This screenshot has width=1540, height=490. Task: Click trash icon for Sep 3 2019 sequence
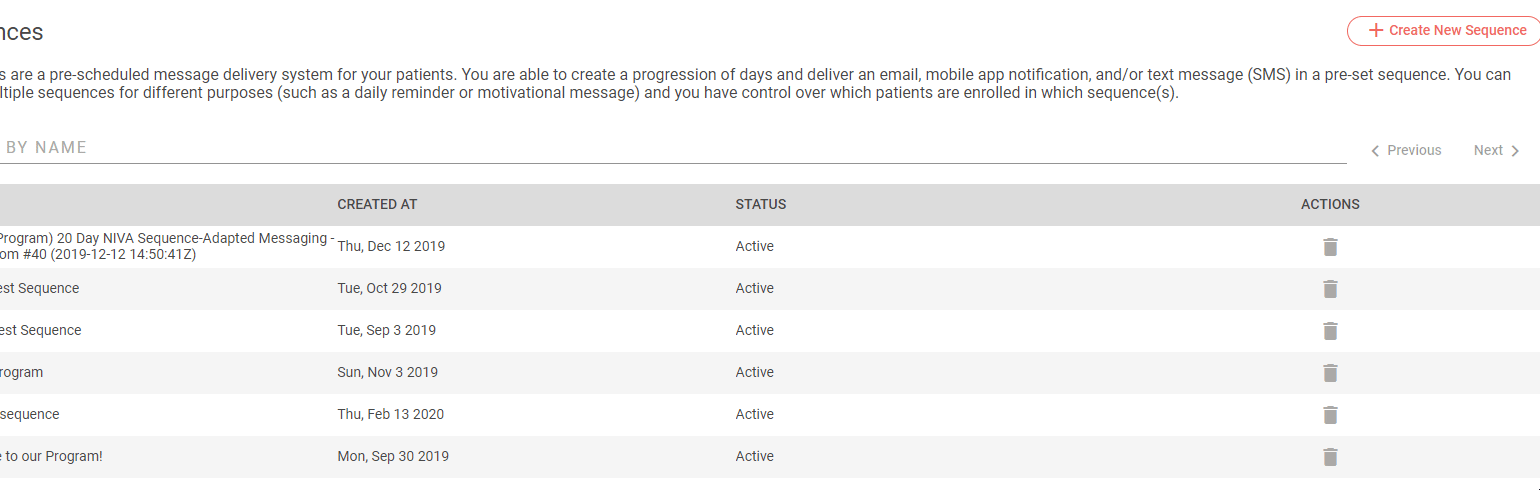[x=1330, y=331]
